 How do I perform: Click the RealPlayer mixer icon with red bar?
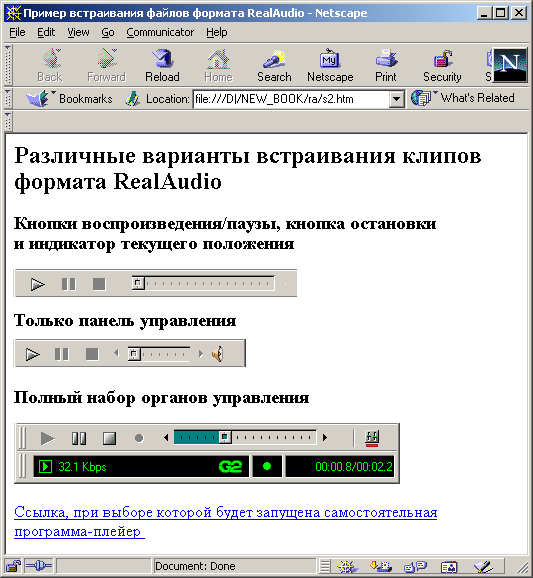(x=372, y=438)
